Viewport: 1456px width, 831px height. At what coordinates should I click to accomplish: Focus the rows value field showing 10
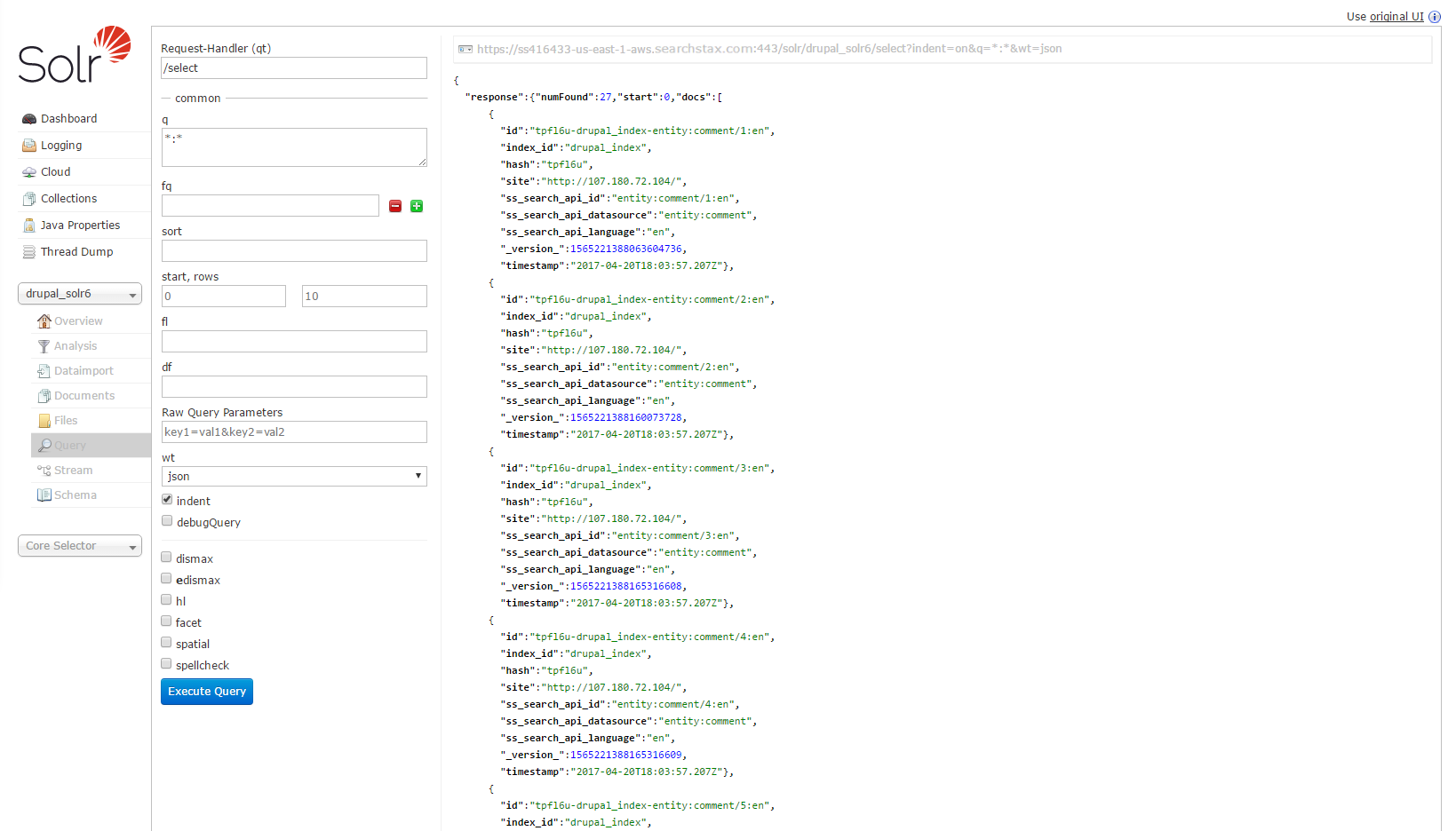[x=364, y=297]
